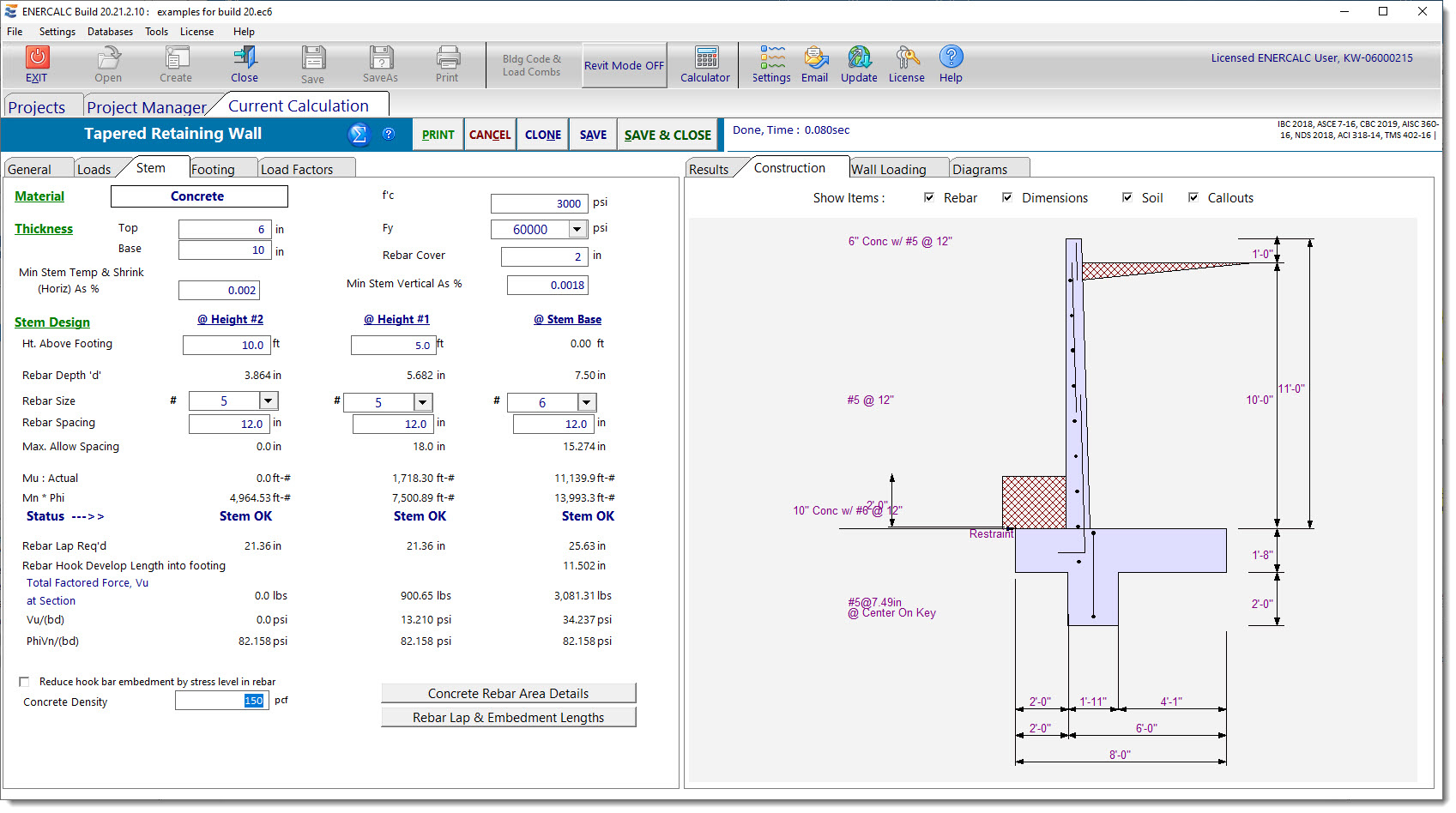Switch to the Diagrams tab

tap(988, 169)
